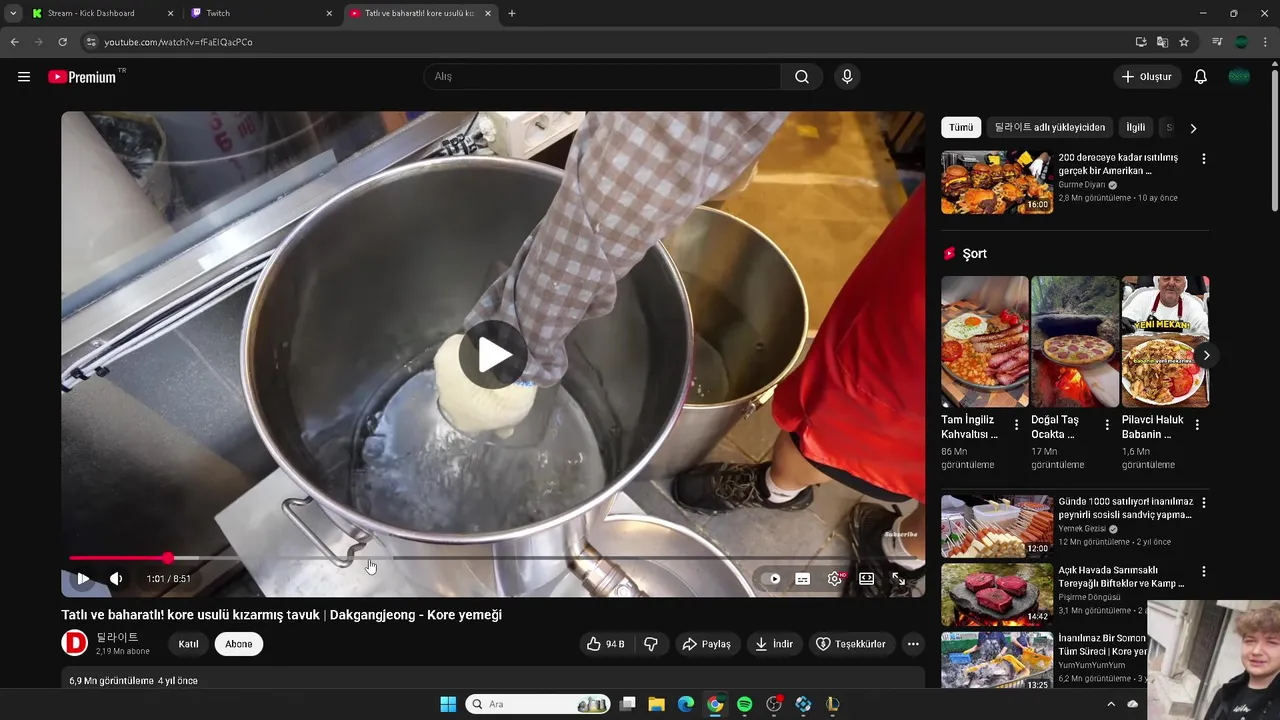Enter full screen mode

click(899, 579)
